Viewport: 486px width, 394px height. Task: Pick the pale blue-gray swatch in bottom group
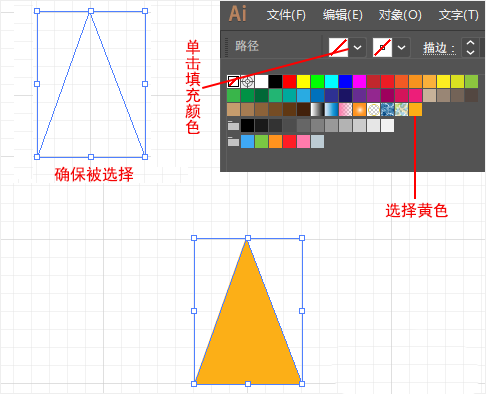[317, 142]
